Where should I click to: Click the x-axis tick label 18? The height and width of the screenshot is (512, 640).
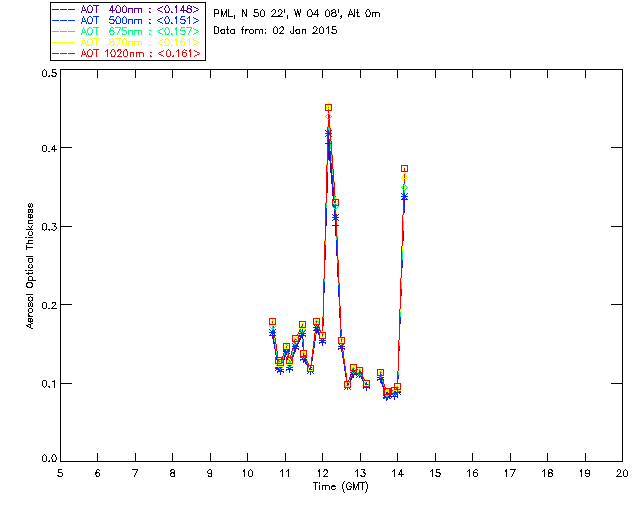coord(547,473)
